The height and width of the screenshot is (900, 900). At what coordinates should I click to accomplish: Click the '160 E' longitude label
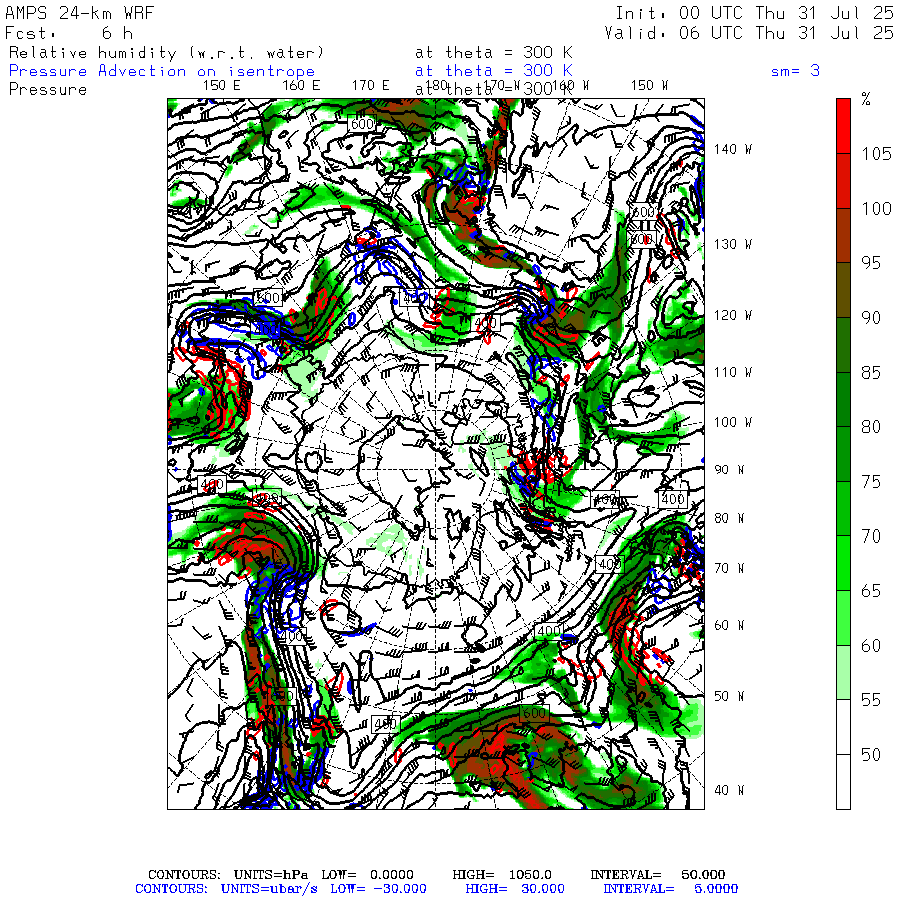click(301, 86)
